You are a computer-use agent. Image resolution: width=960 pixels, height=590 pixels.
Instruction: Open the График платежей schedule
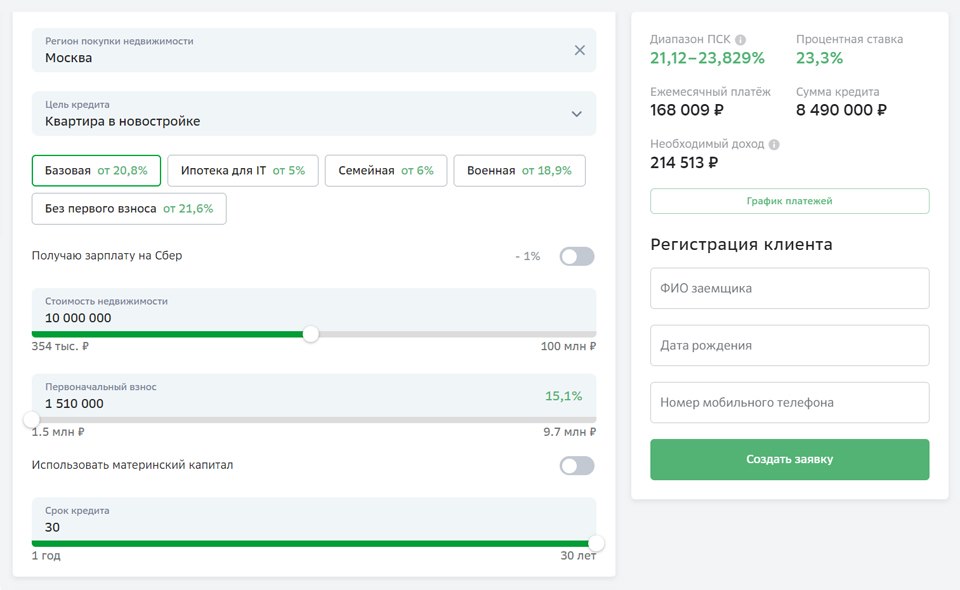pyautogui.click(x=789, y=201)
